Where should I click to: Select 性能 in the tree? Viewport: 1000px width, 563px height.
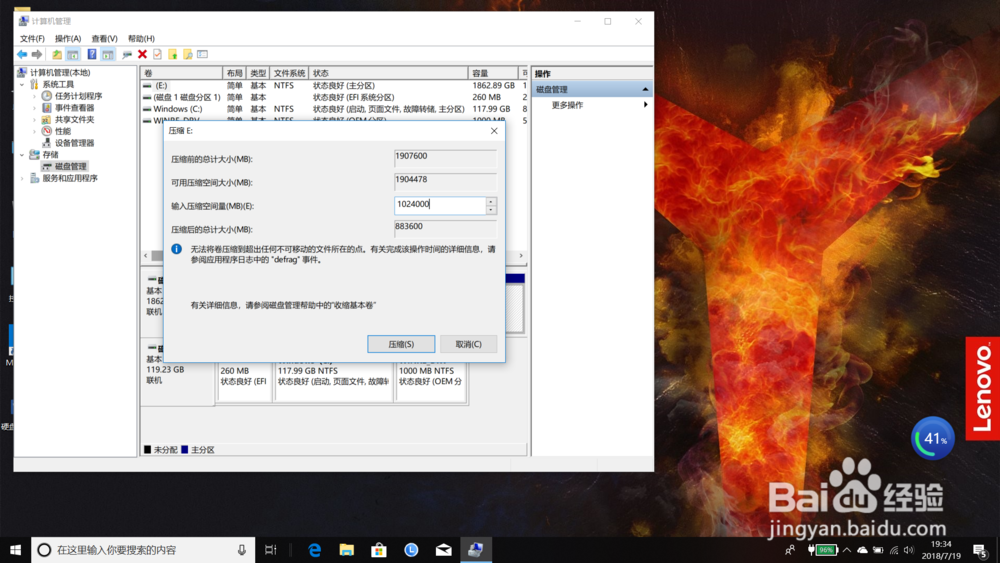62,131
